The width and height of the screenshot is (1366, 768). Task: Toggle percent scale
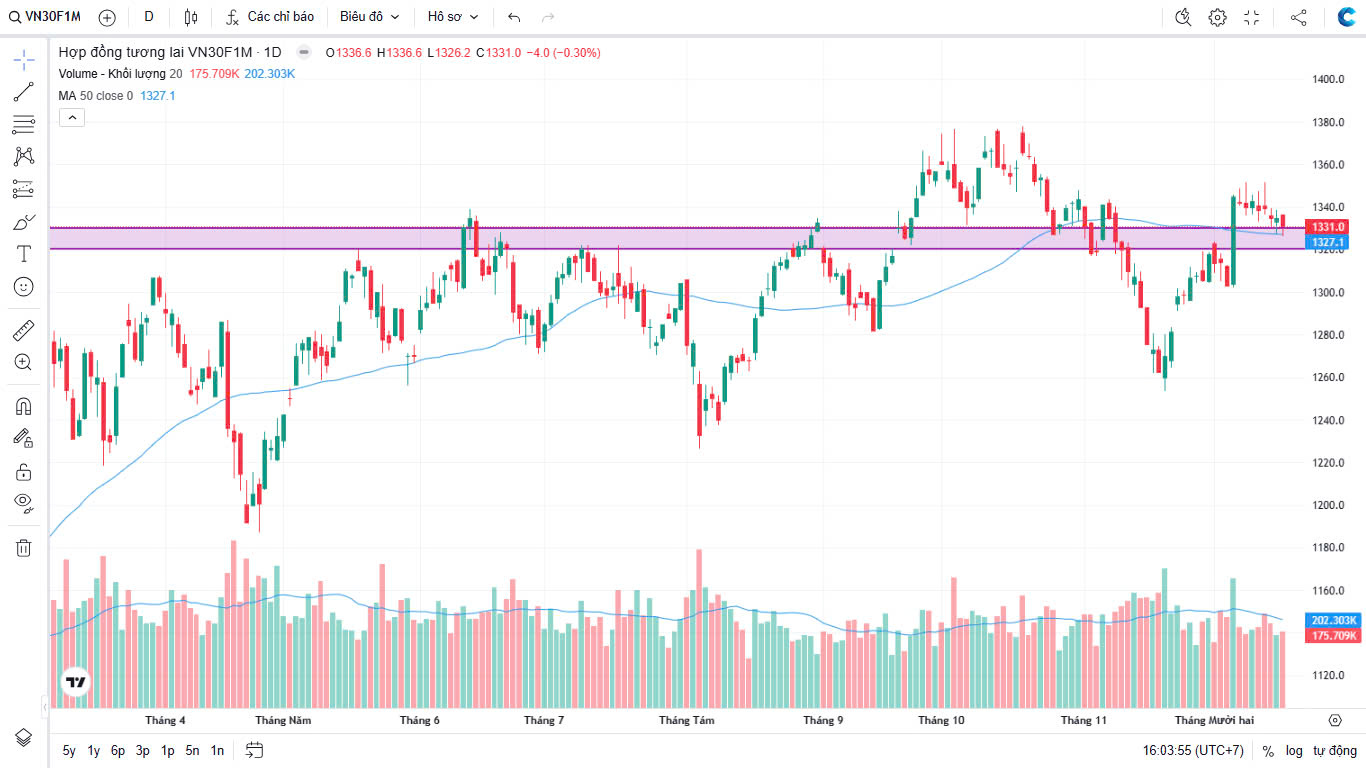click(x=1268, y=750)
